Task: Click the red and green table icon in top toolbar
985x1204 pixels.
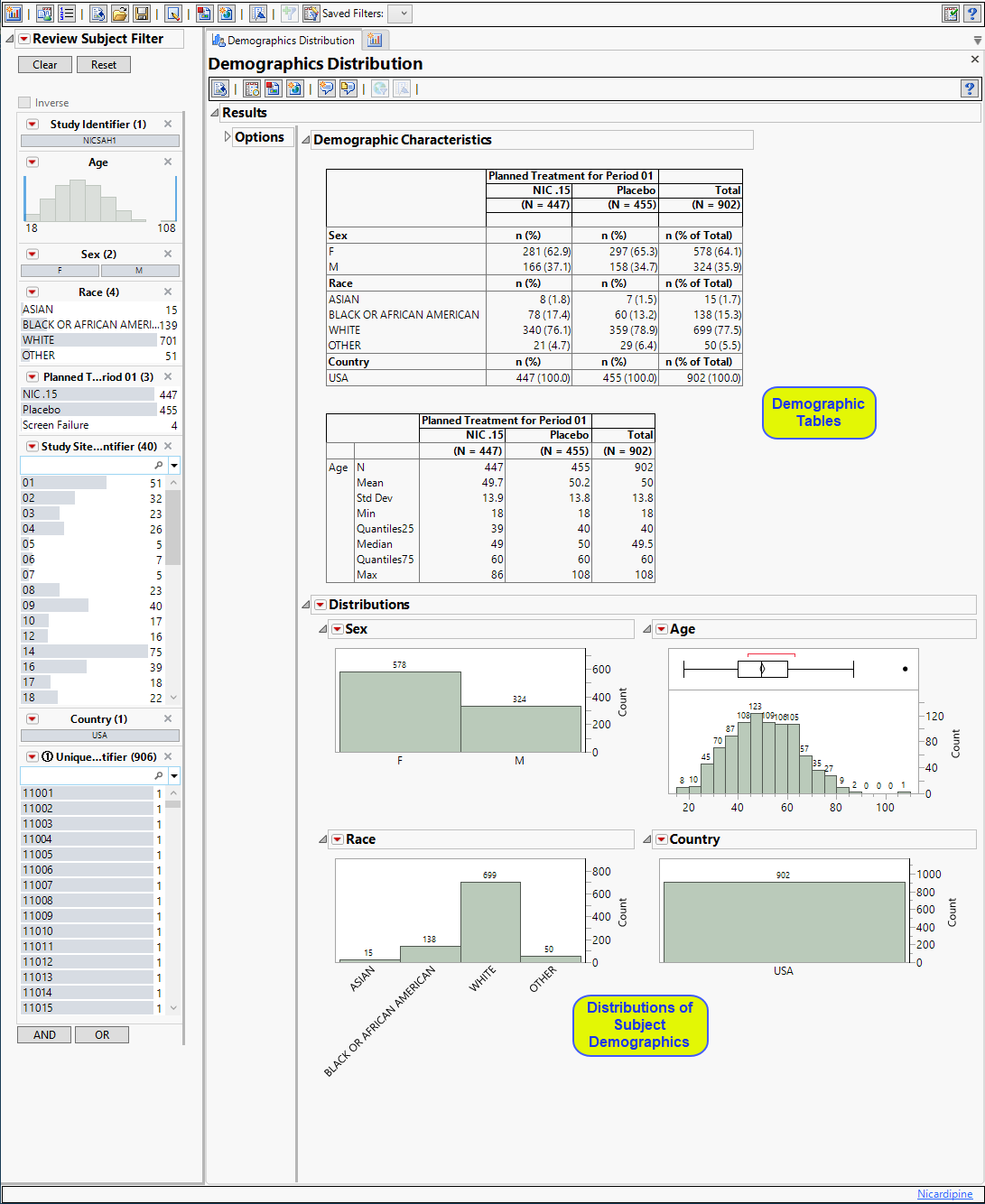Action: [x=205, y=14]
